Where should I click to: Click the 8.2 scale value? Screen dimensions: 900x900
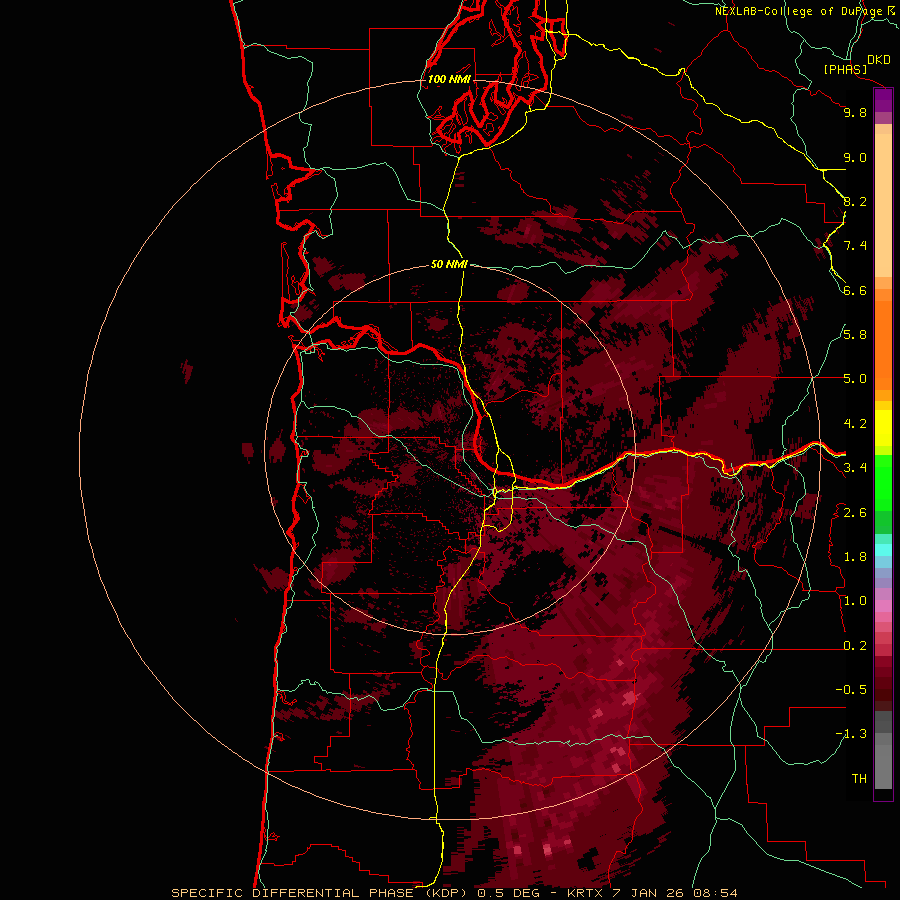click(855, 201)
